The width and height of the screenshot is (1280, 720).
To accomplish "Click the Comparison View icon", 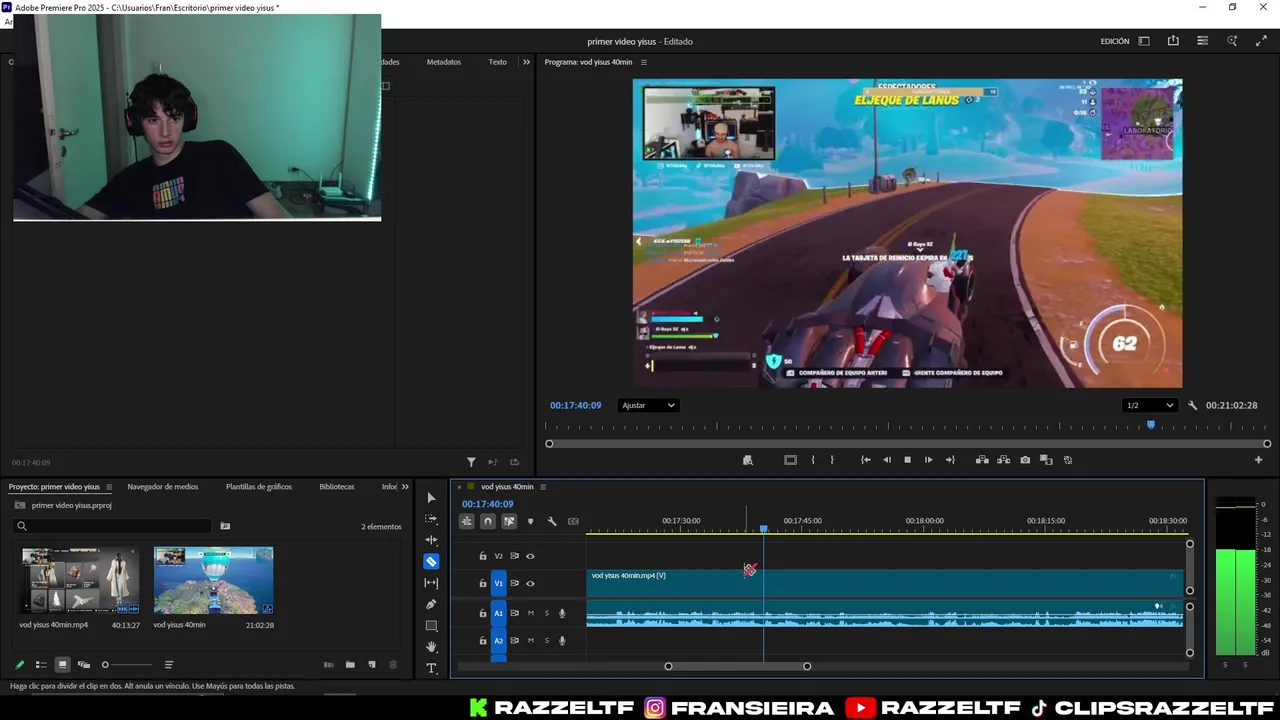I will point(1046,460).
